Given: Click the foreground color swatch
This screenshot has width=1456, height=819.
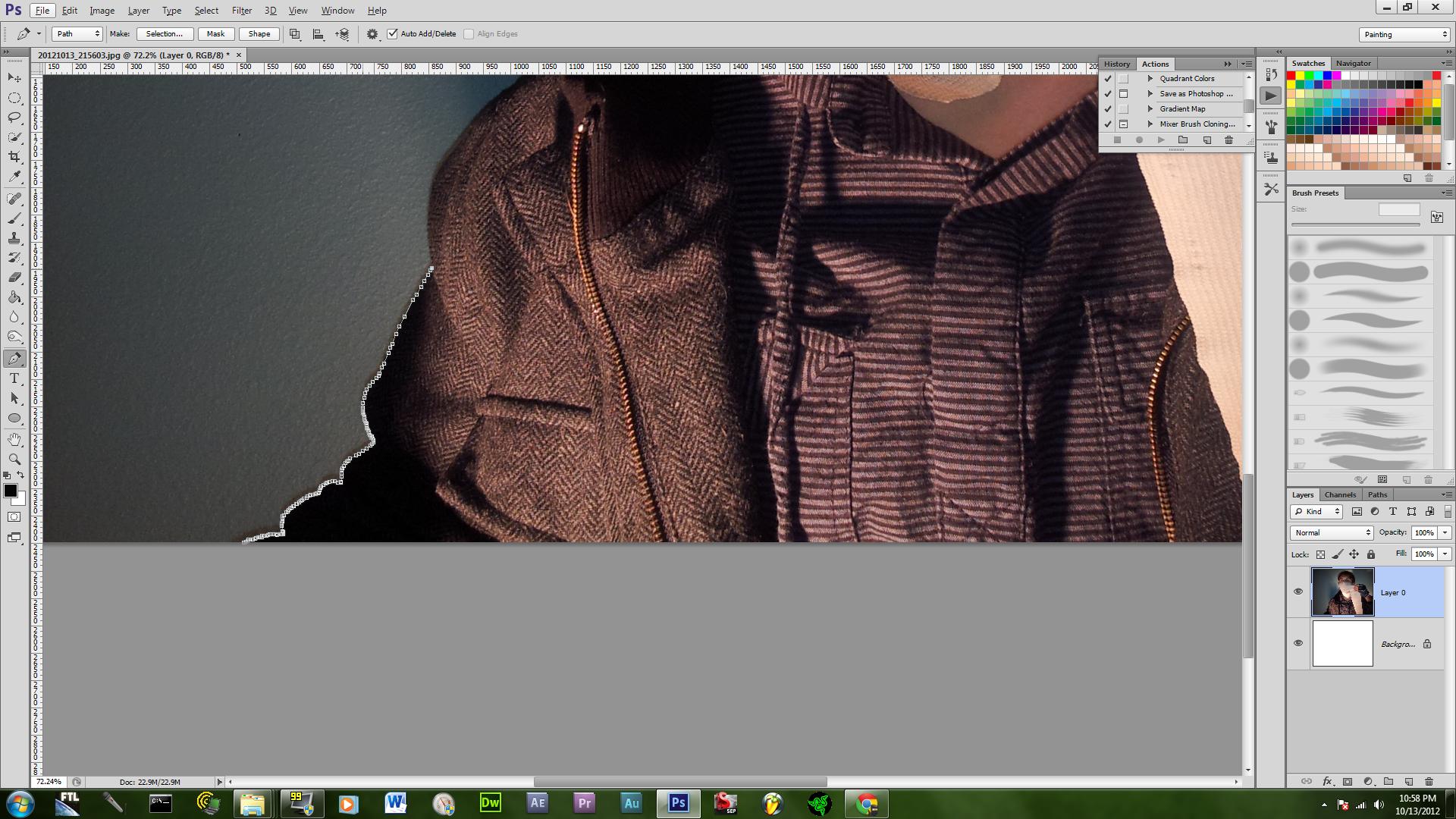Looking at the screenshot, I should coord(11,491).
